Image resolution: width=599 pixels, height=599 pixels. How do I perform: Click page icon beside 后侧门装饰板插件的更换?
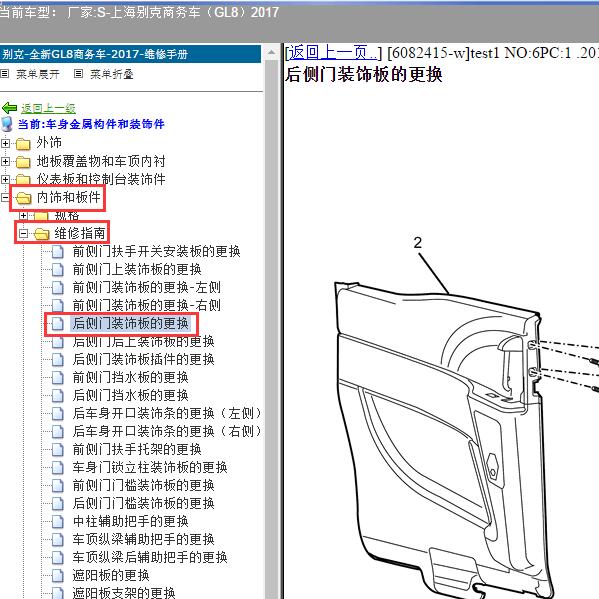pyautogui.click(x=58, y=360)
